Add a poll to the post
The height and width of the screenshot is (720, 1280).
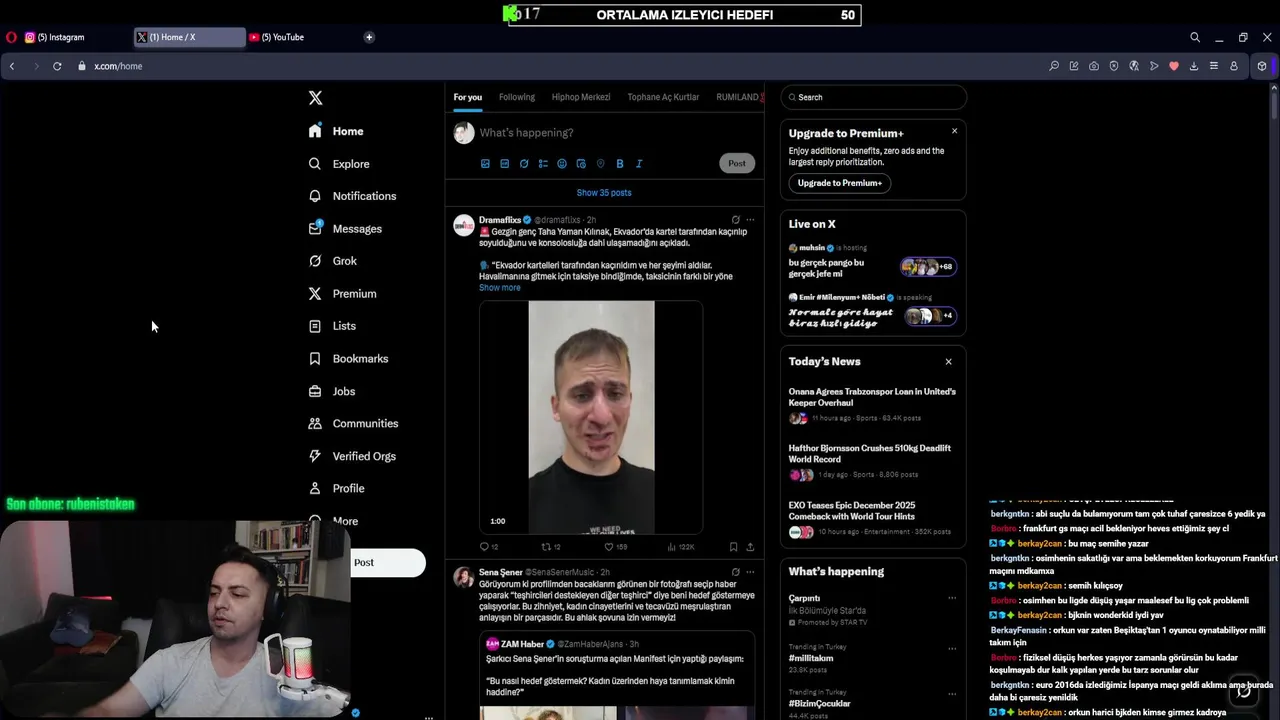(x=543, y=163)
